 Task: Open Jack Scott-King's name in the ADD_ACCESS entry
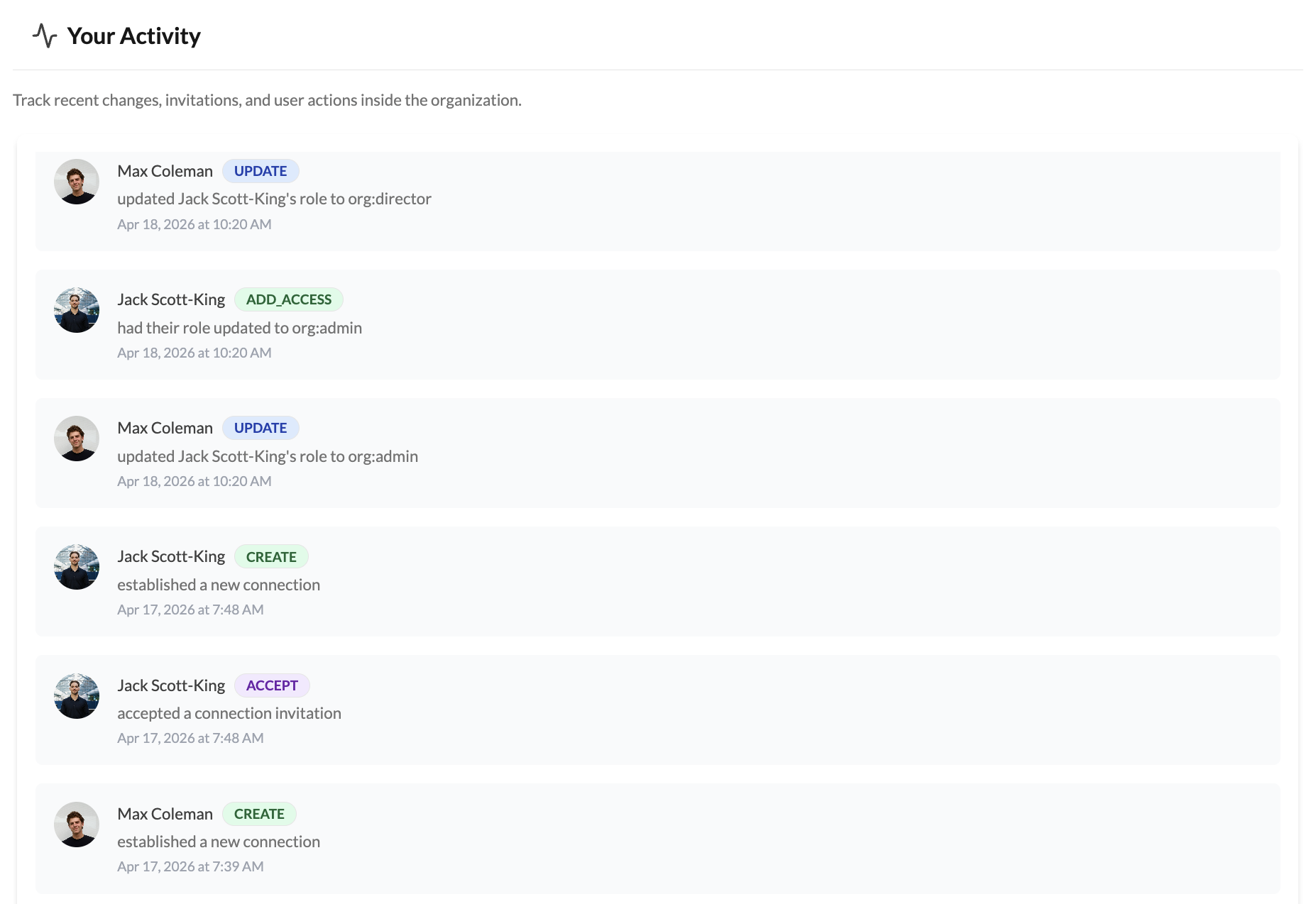pos(171,299)
